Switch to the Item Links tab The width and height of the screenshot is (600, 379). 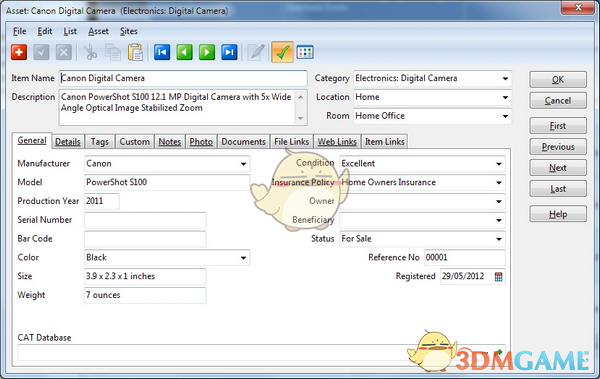click(385, 142)
